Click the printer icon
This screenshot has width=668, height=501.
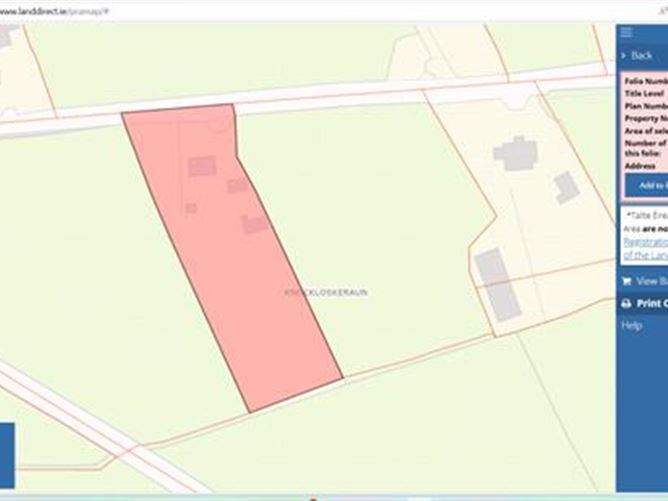pyautogui.click(x=626, y=303)
